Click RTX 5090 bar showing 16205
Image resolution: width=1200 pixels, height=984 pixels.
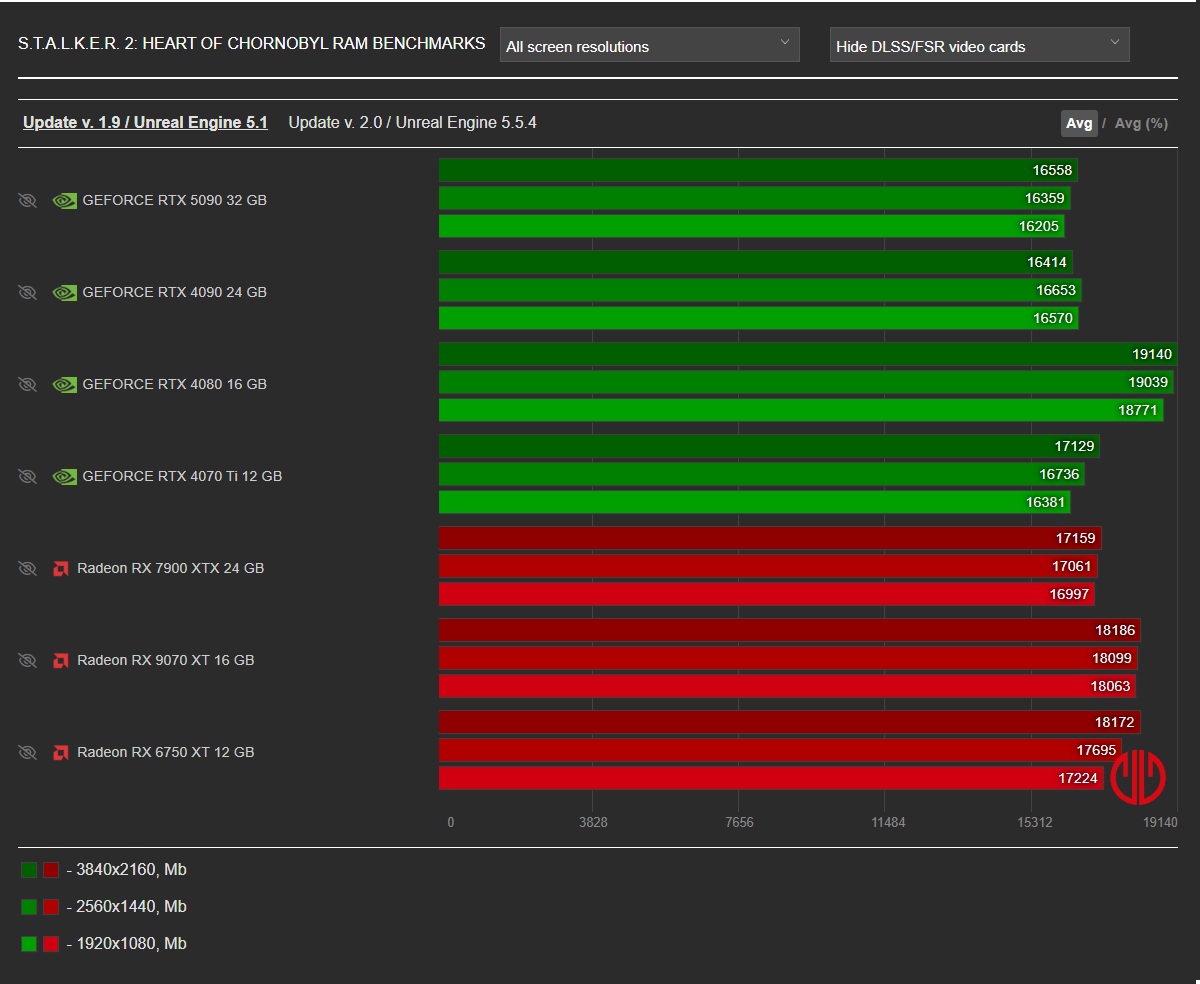751,226
